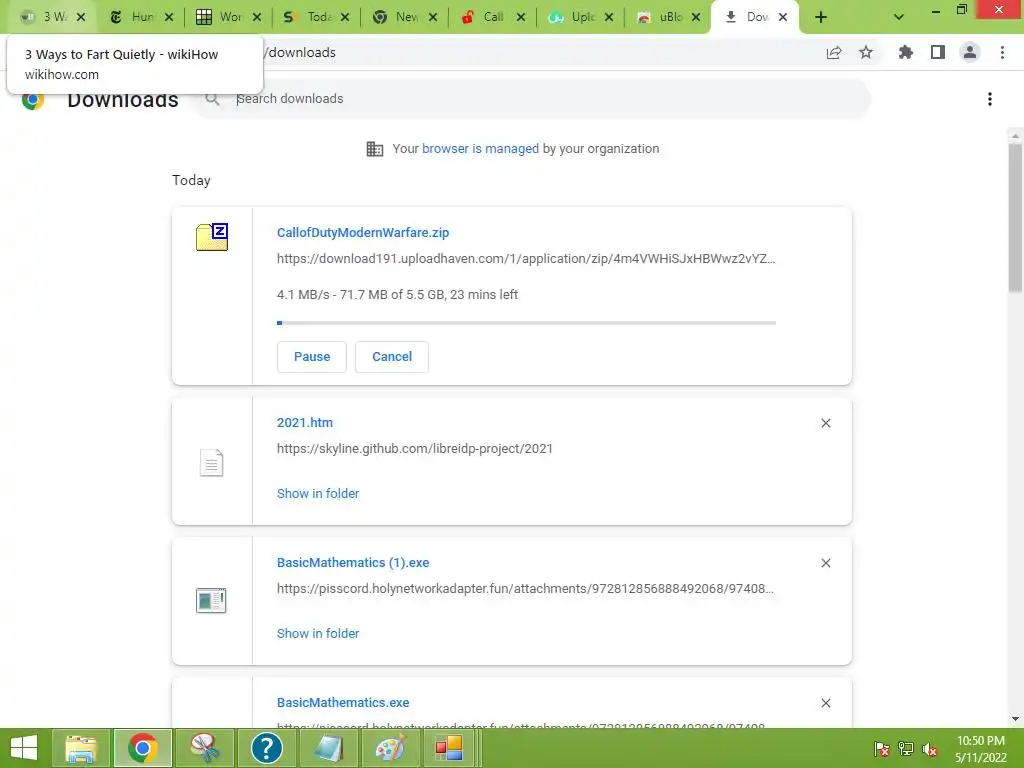Remove 2021.htm from the list

[825, 423]
